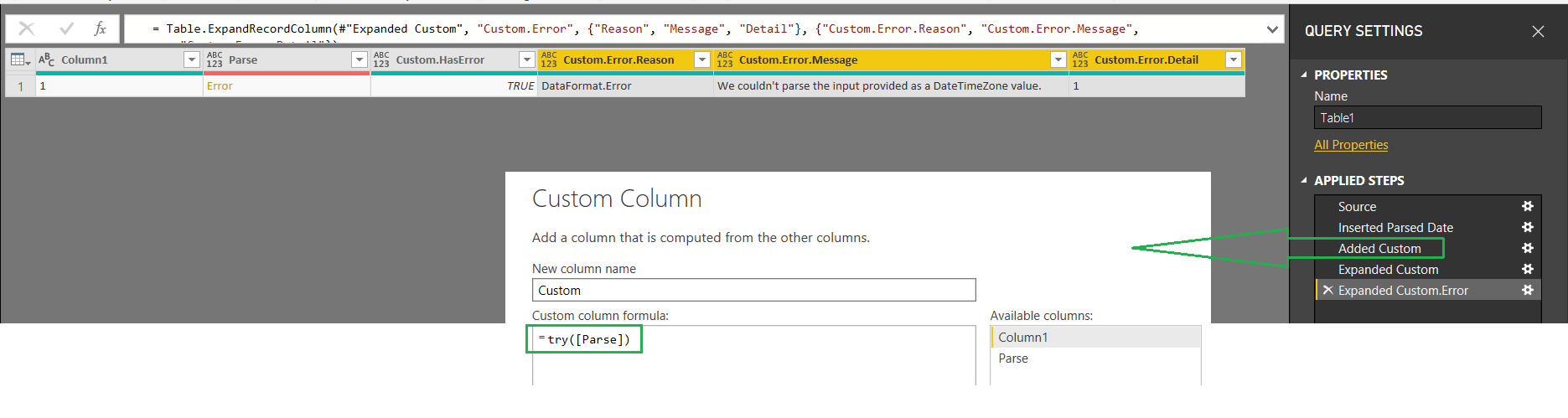Screen dimensions: 1568x418
Task: Open the Column1 filter dropdown
Action: (x=192, y=59)
